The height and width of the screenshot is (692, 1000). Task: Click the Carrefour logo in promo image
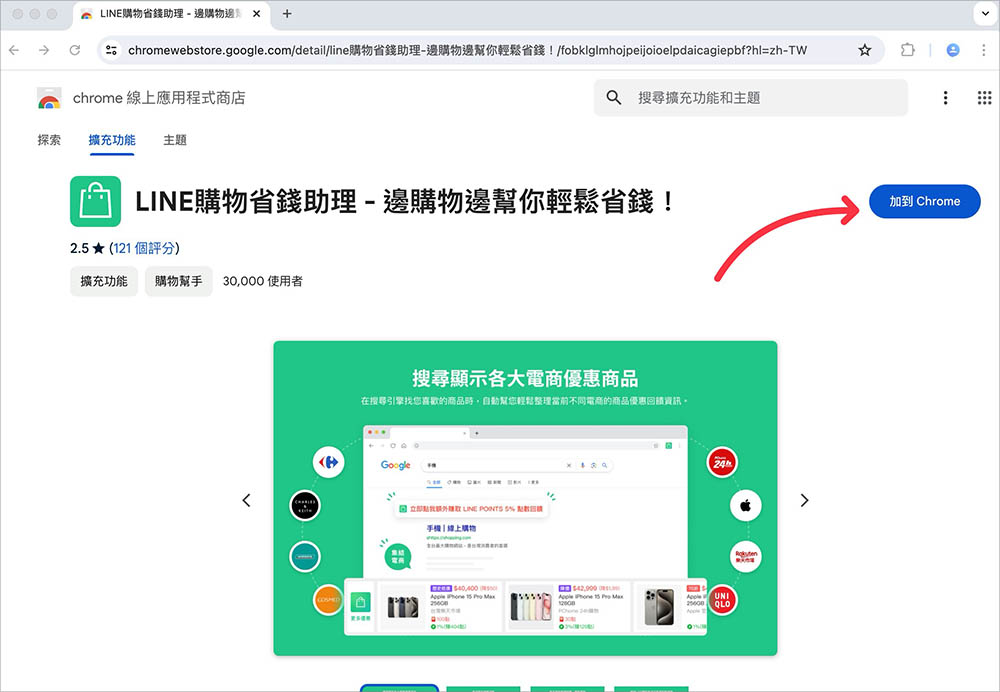pyautogui.click(x=328, y=462)
